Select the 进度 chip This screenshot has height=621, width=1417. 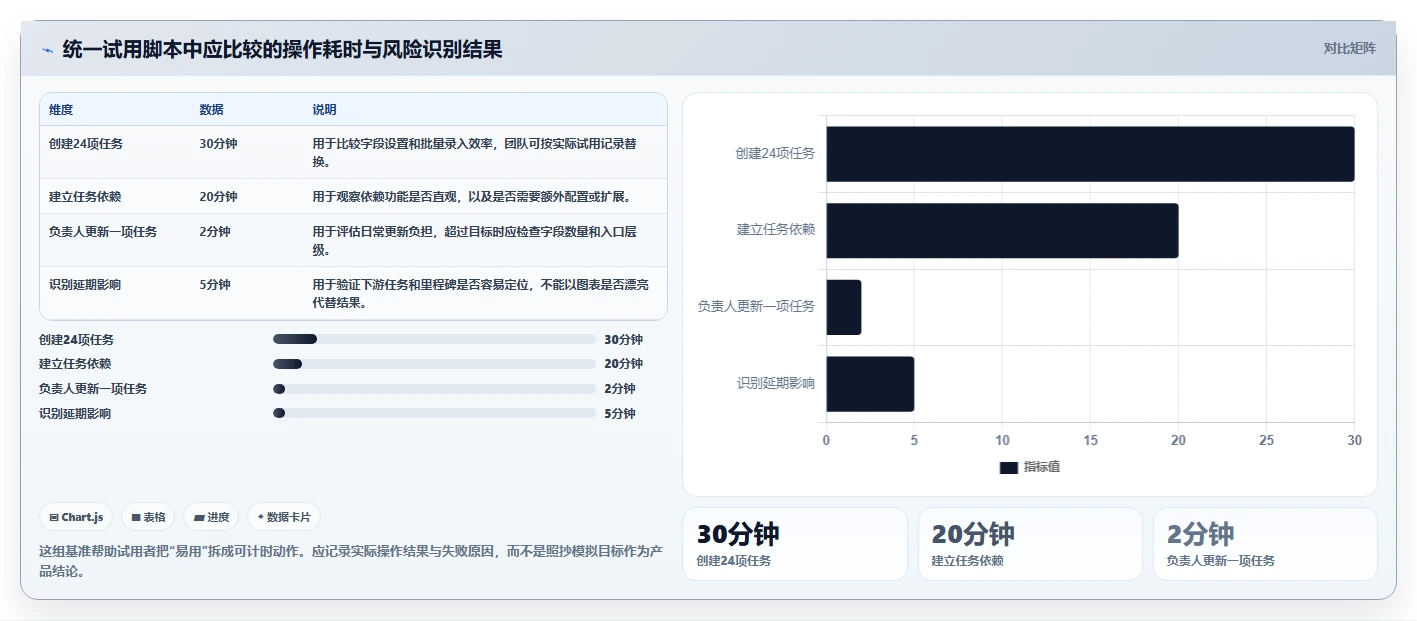coord(211,517)
